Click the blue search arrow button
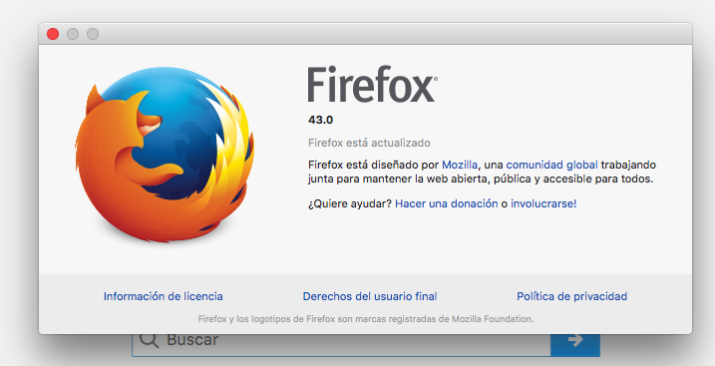 [x=575, y=345]
